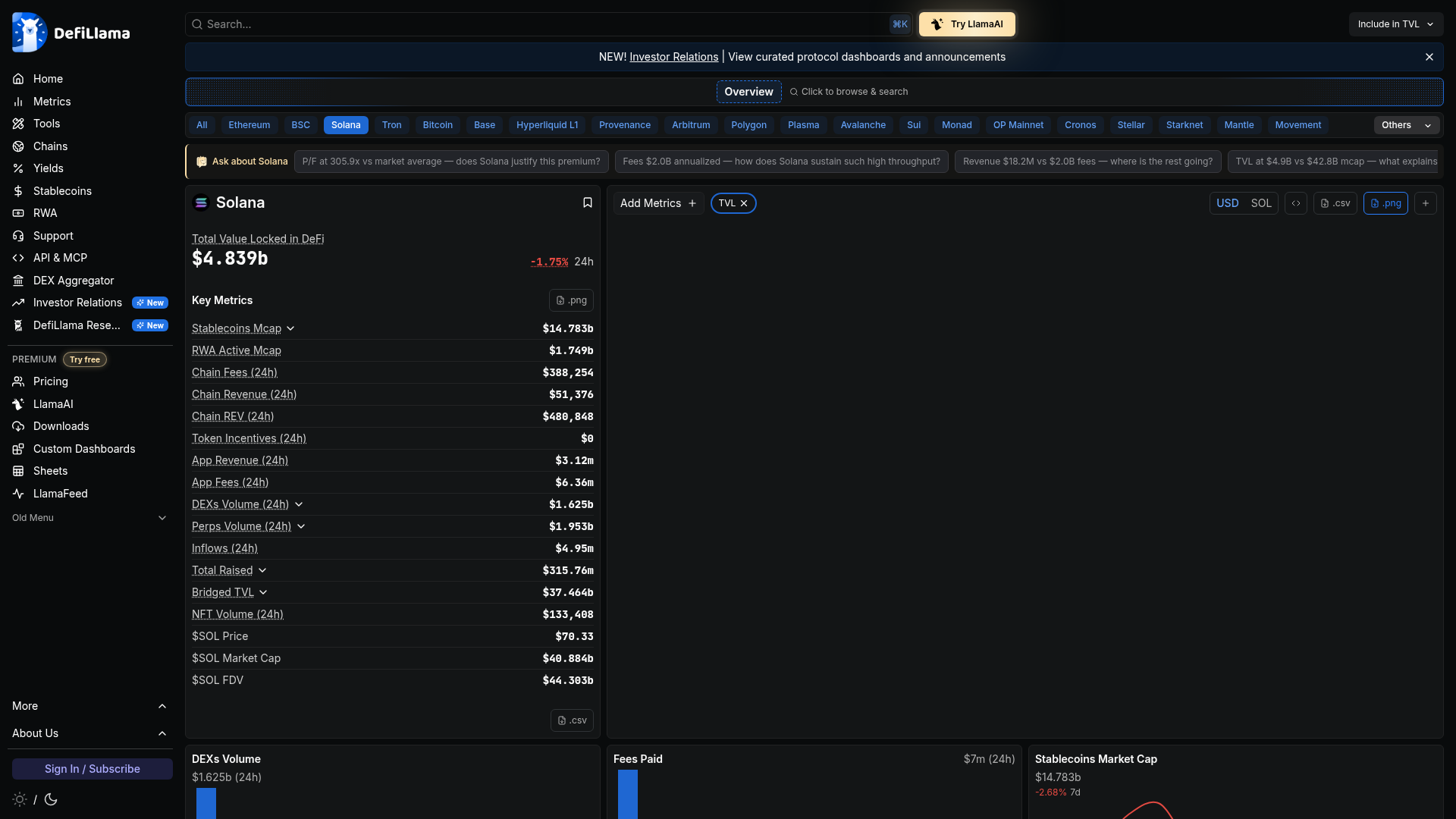Screen dimensions: 1456x819
Task: Click the plus button beside chart .png
Action: [1426, 203]
